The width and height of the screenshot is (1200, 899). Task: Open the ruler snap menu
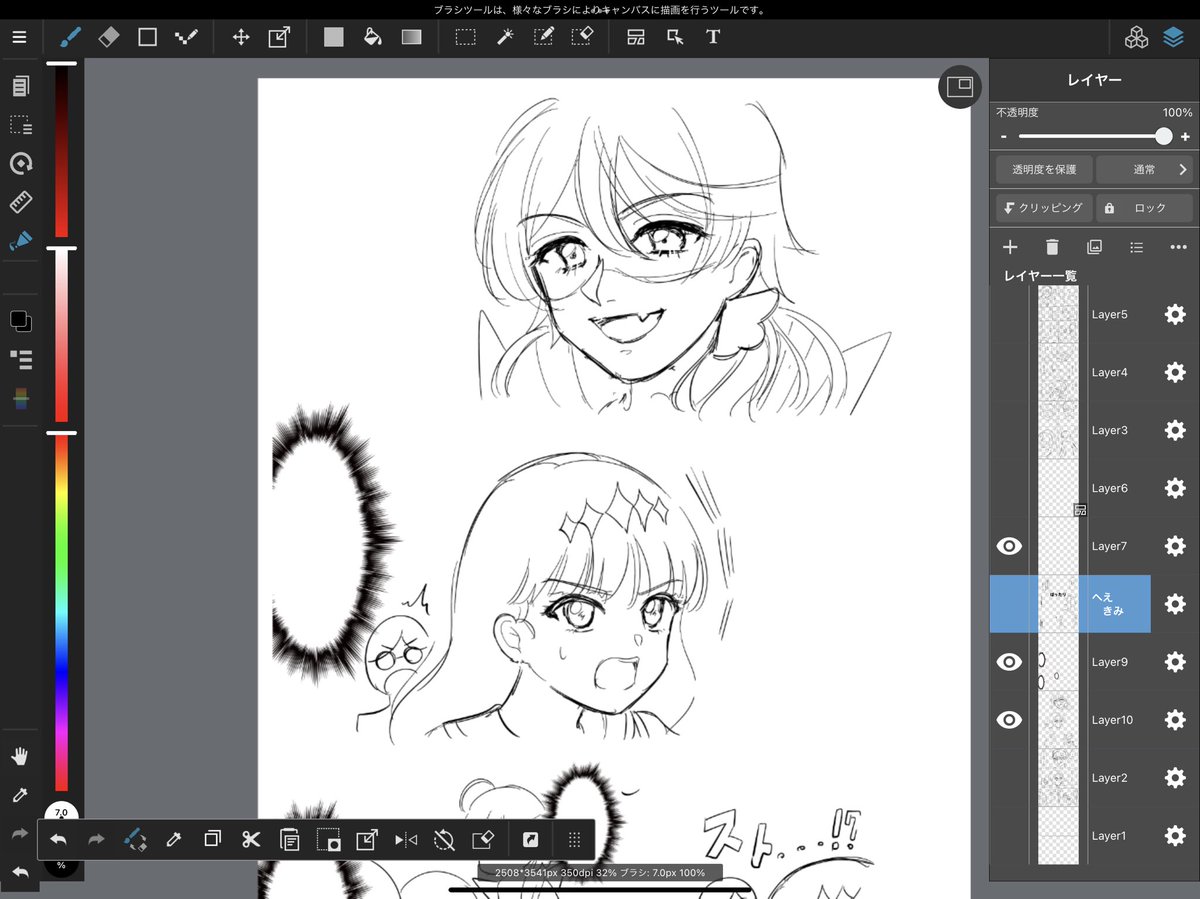20,202
